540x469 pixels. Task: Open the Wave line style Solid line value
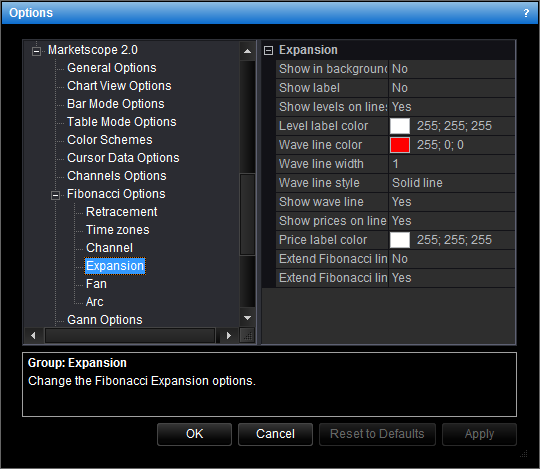[451, 183]
